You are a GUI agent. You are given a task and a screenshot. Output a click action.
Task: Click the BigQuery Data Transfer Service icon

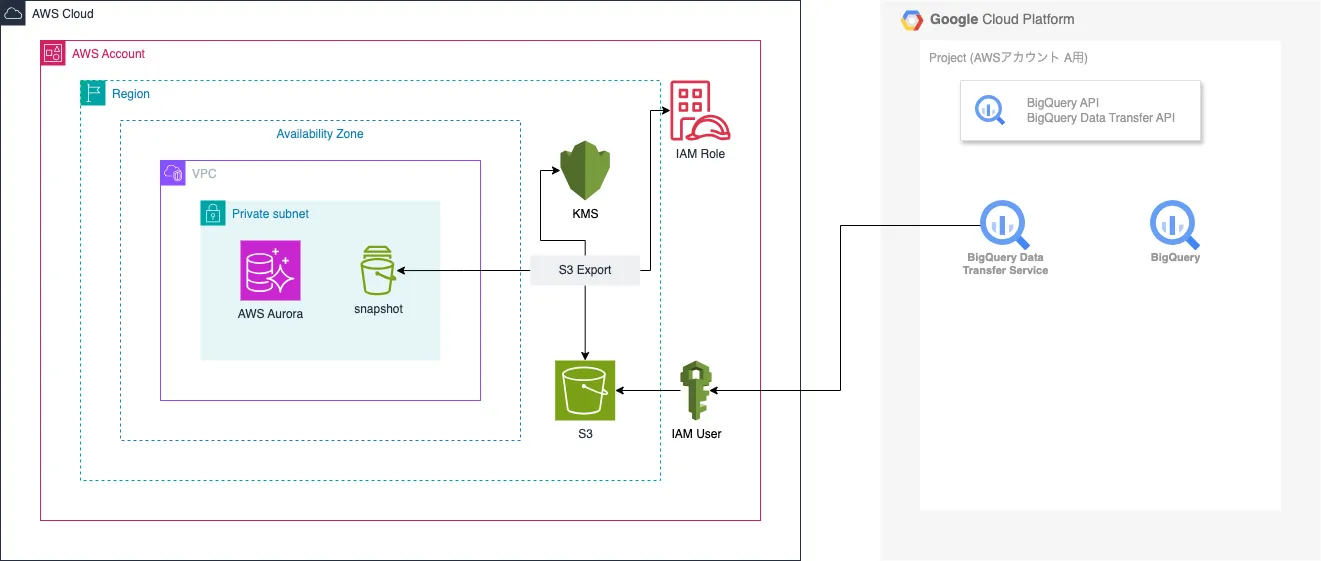(1004, 224)
